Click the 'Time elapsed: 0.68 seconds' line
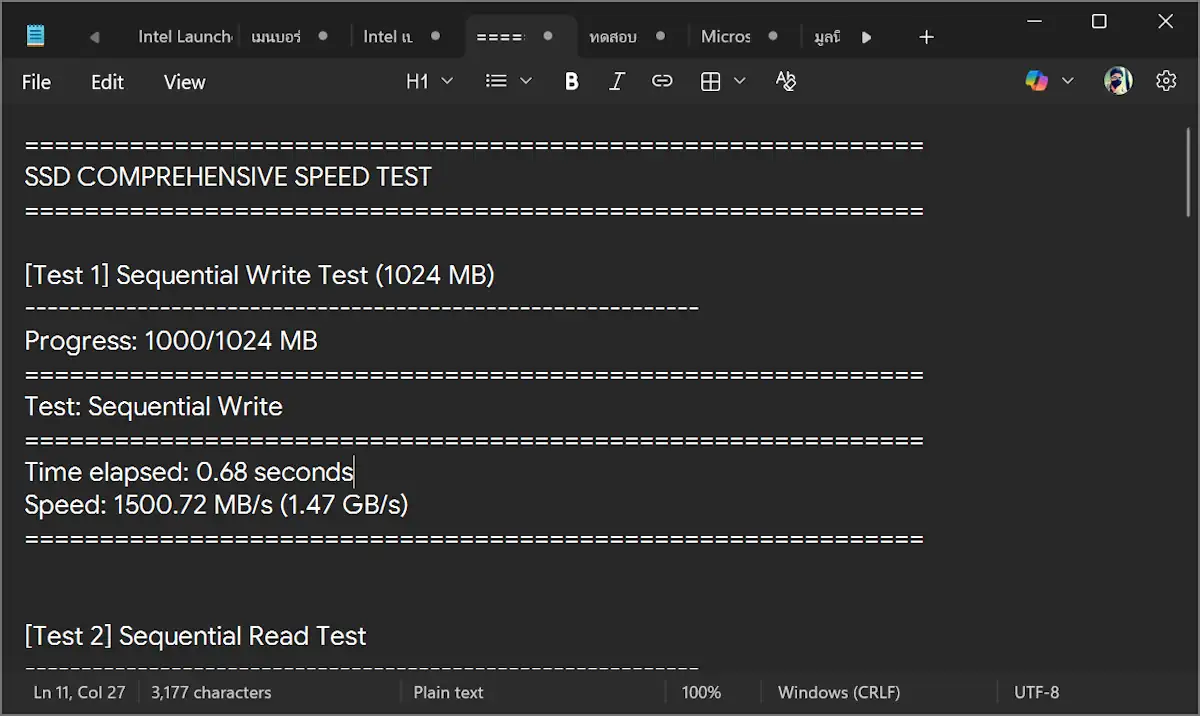This screenshot has width=1200, height=716. tap(189, 472)
